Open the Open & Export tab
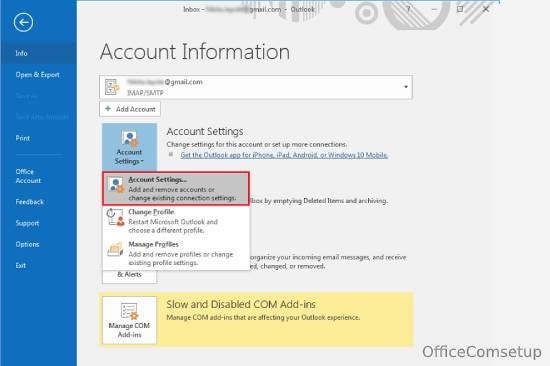This screenshot has width=550, height=366. coord(39,75)
